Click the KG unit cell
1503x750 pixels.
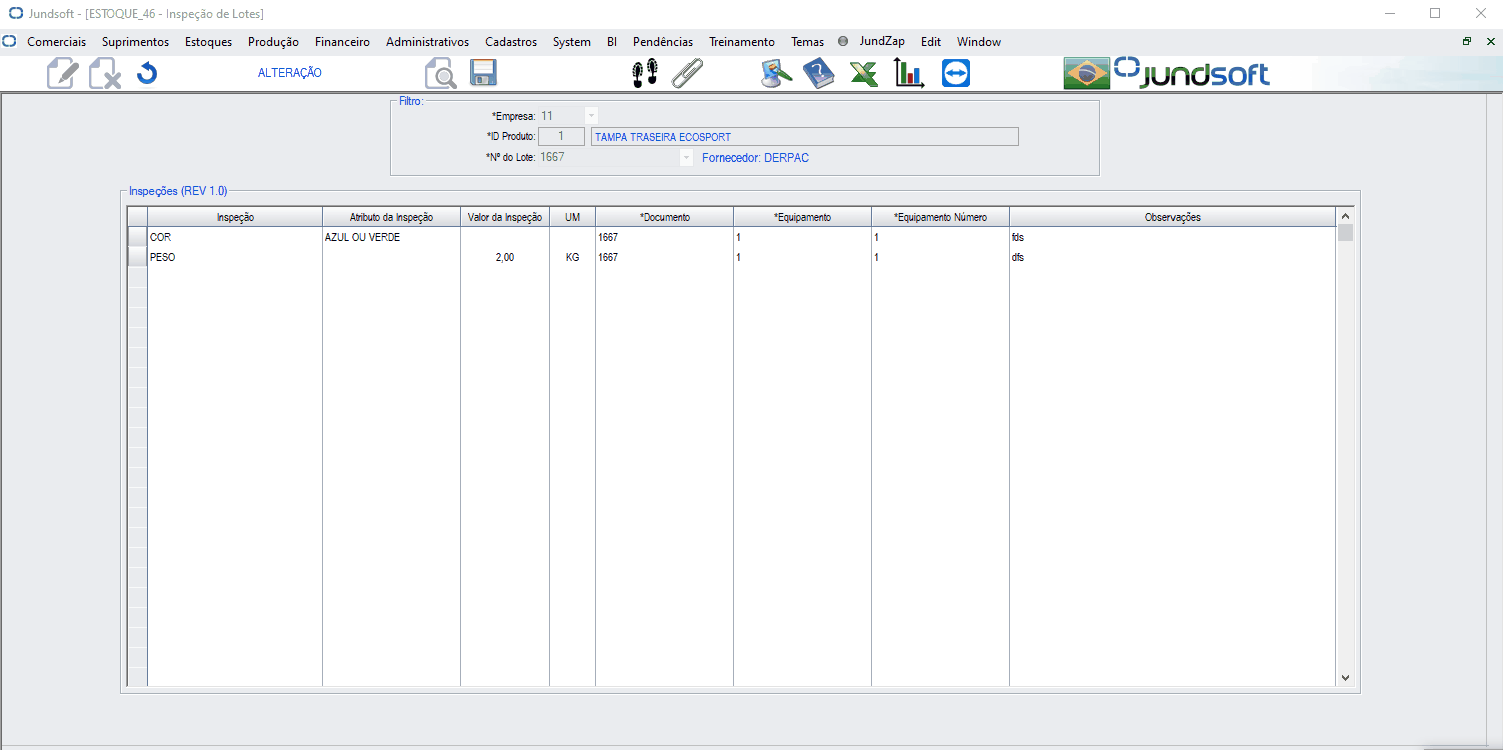click(x=572, y=257)
